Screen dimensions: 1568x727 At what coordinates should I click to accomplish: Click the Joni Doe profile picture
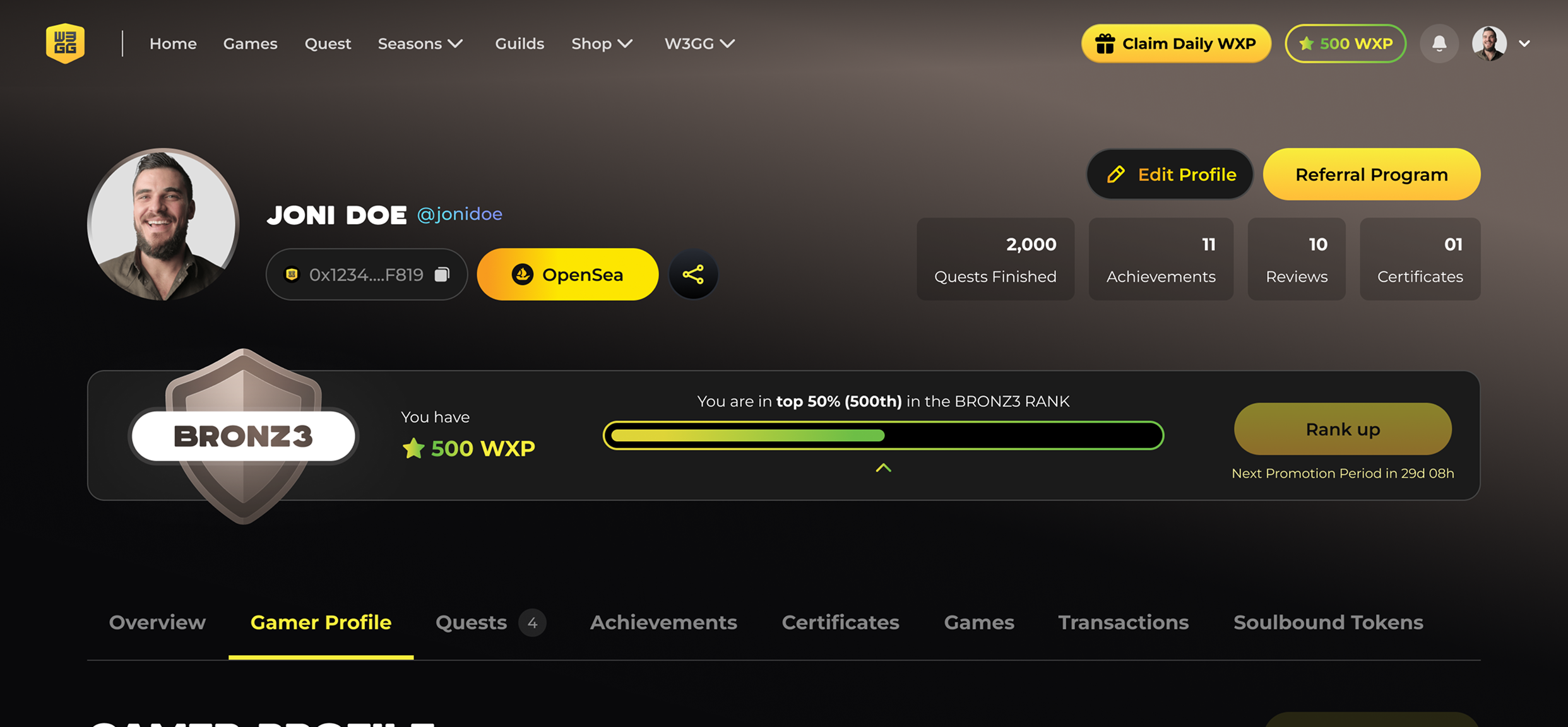(163, 224)
